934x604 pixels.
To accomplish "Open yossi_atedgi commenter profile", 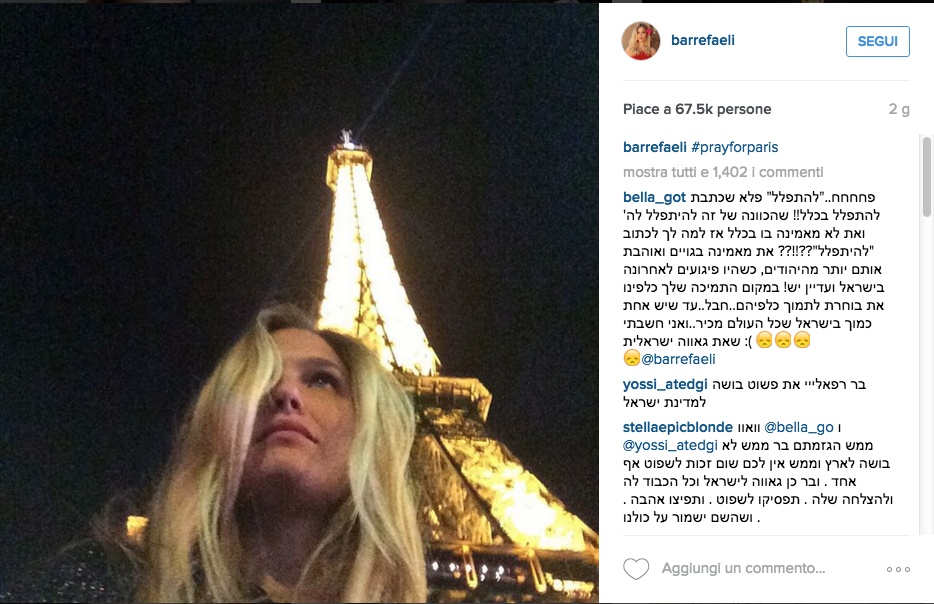I will 665,384.
